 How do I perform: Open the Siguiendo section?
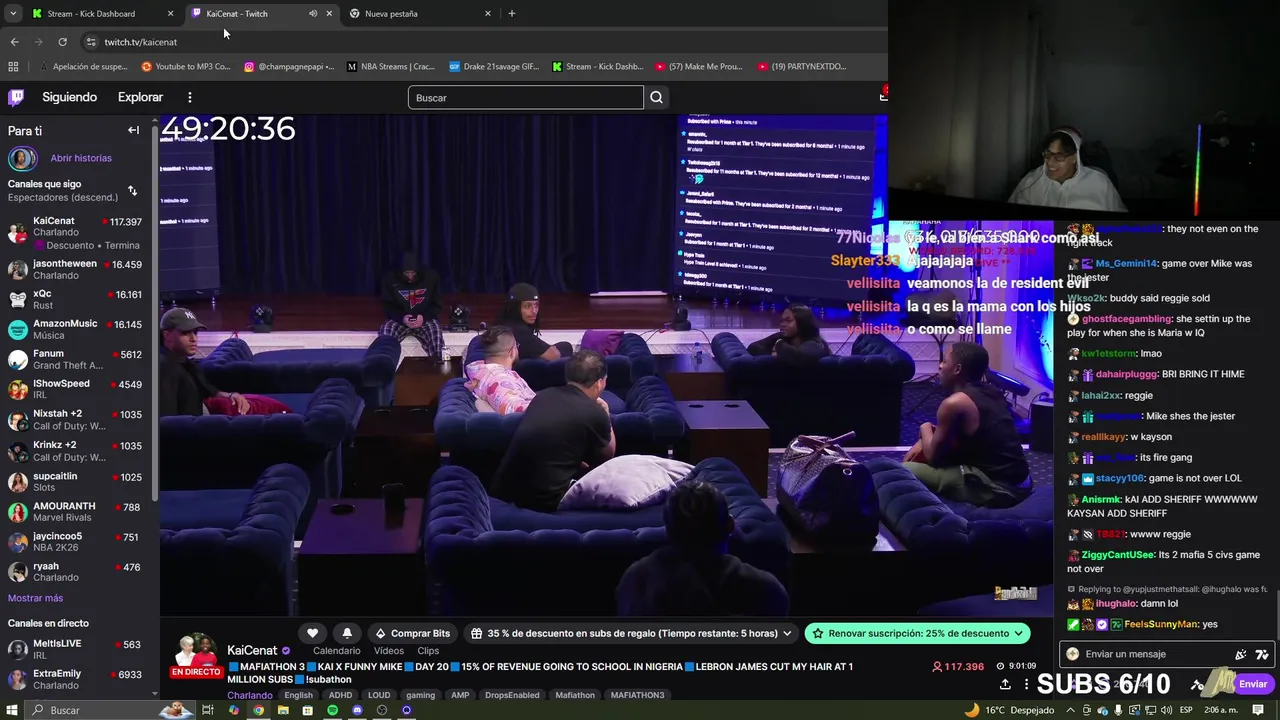[69, 97]
